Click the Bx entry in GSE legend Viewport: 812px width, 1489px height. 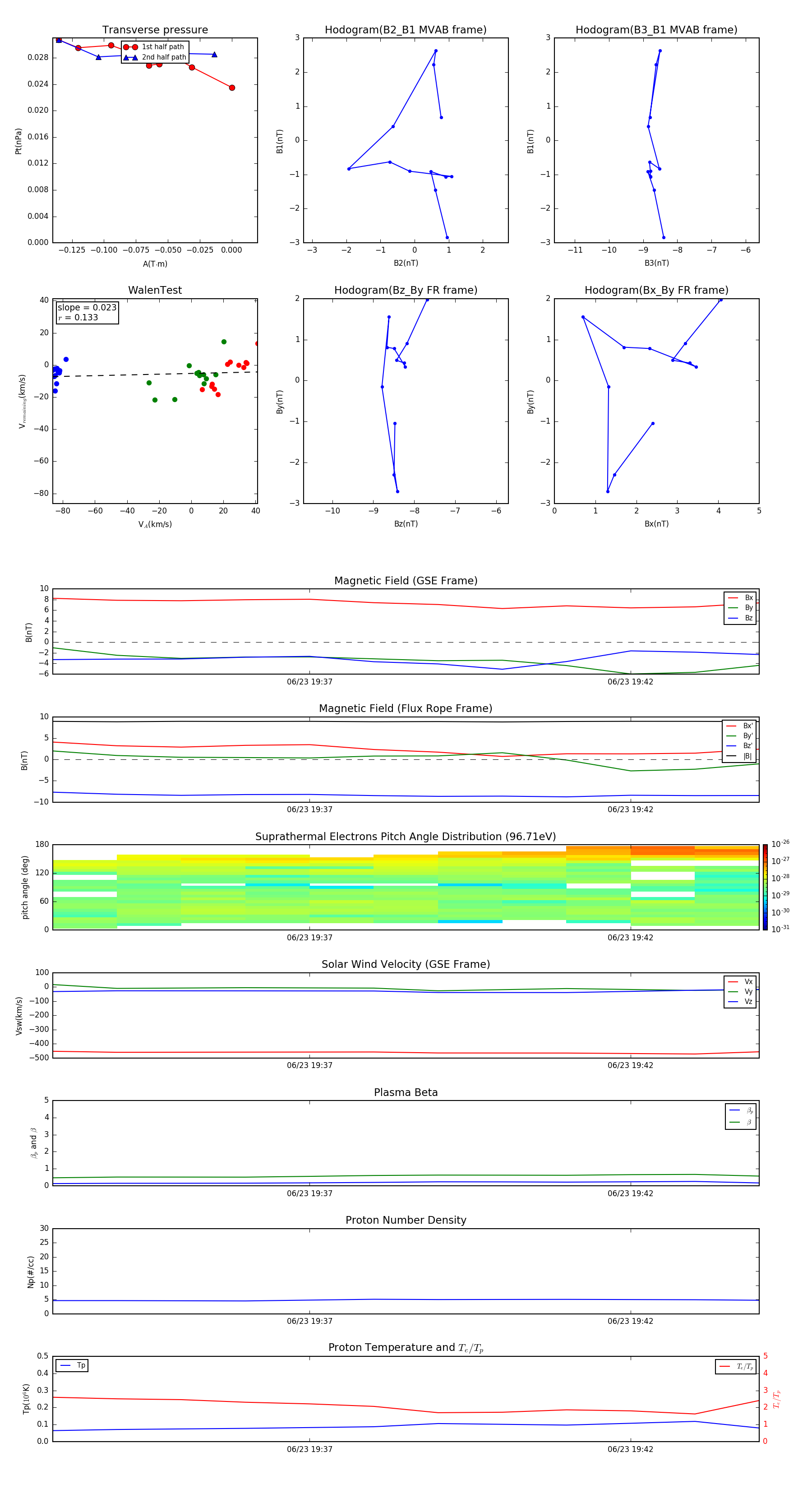pyautogui.click(x=740, y=598)
